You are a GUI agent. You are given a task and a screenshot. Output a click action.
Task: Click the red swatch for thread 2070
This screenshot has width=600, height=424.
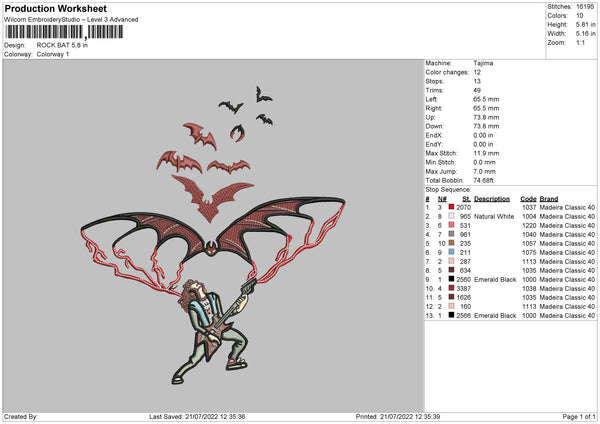pos(452,207)
